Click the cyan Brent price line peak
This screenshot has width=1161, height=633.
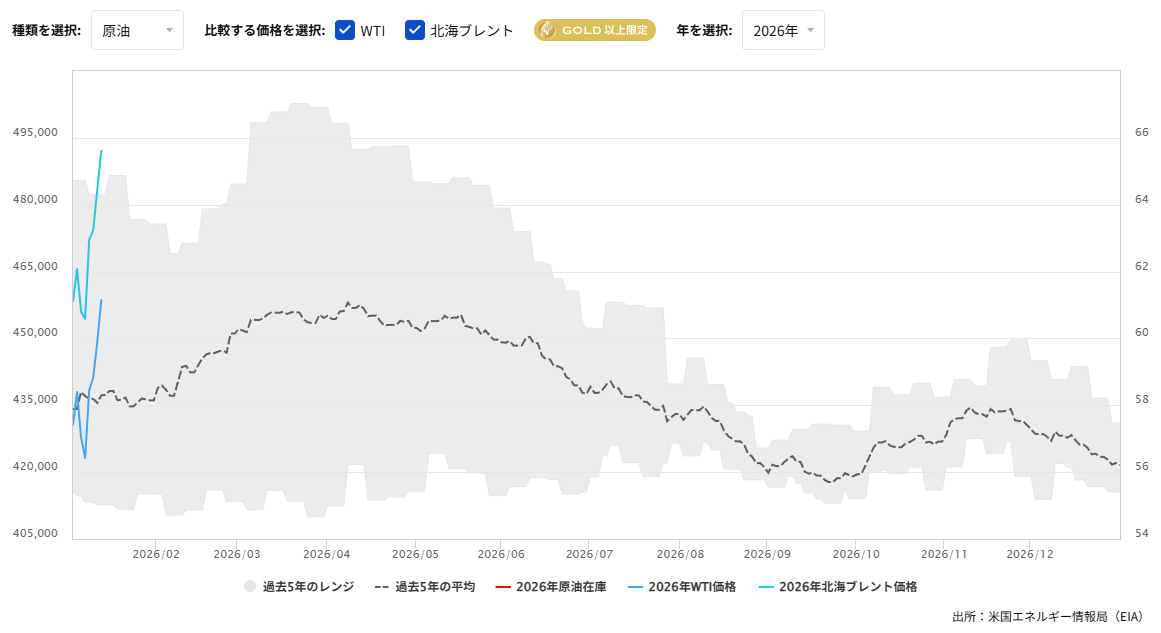point(101,150)
